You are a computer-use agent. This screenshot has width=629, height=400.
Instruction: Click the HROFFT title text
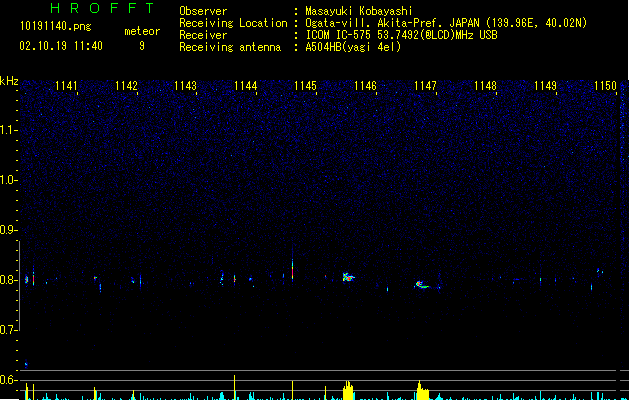(x=103, y=8)
